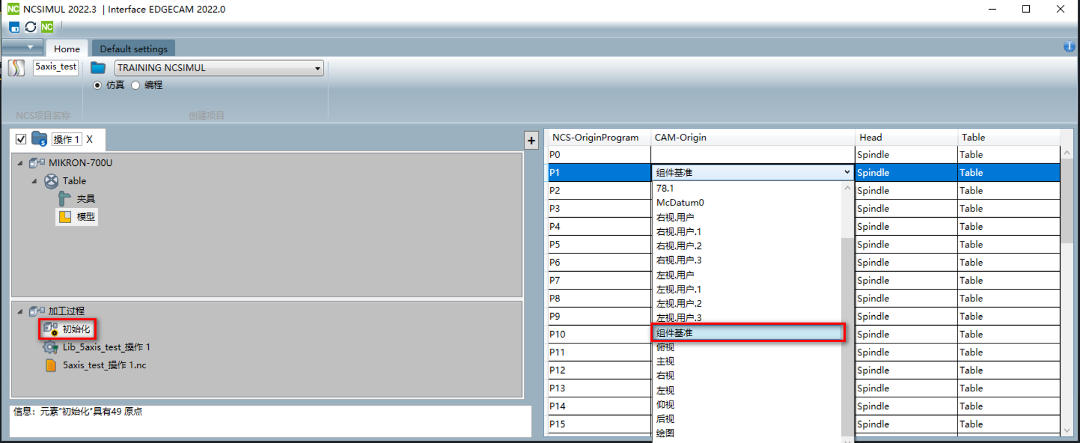
Task: Choose 组件基准 in the origin list
Action: click(x=747, y=333)
